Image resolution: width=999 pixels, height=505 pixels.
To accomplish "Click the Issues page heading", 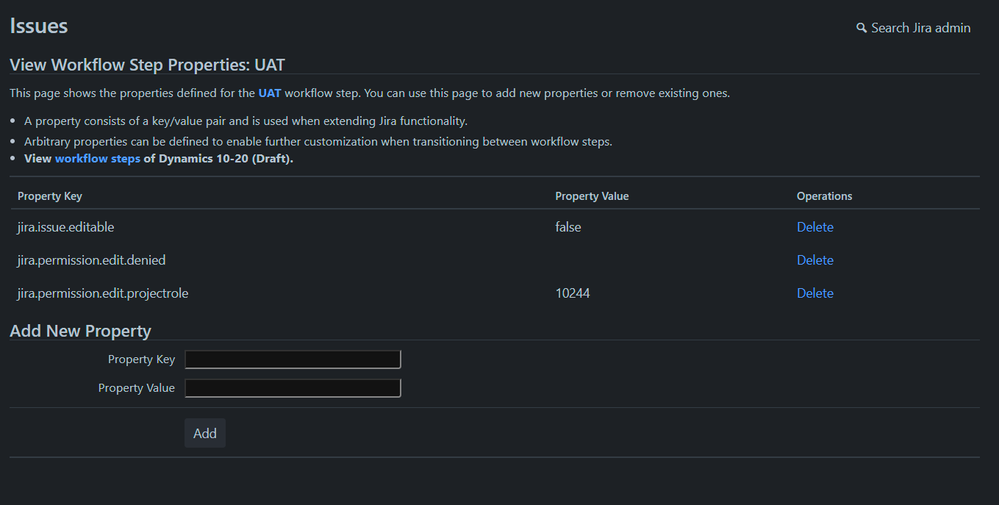I will click(39, 26).
